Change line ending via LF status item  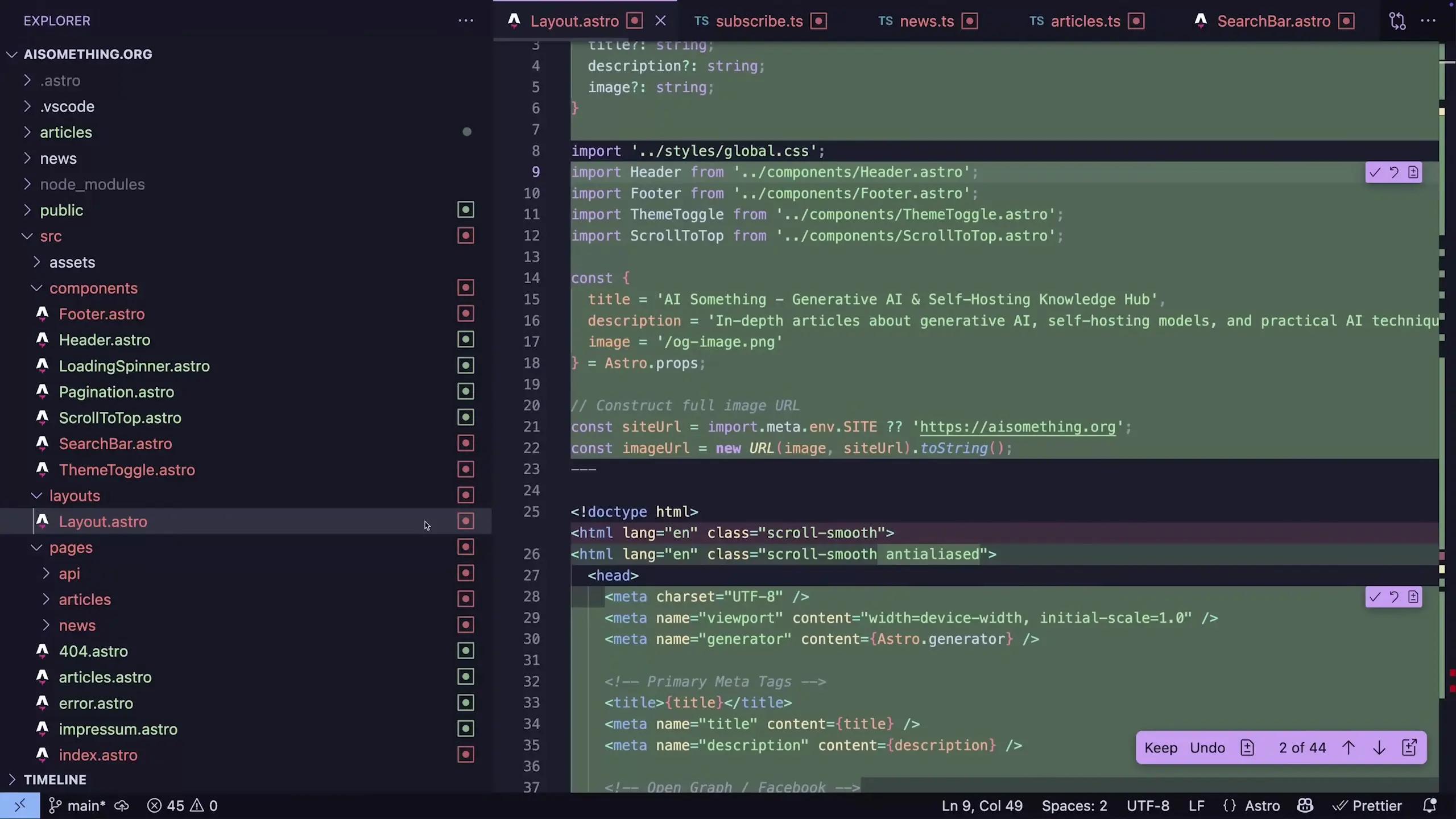1196,806
